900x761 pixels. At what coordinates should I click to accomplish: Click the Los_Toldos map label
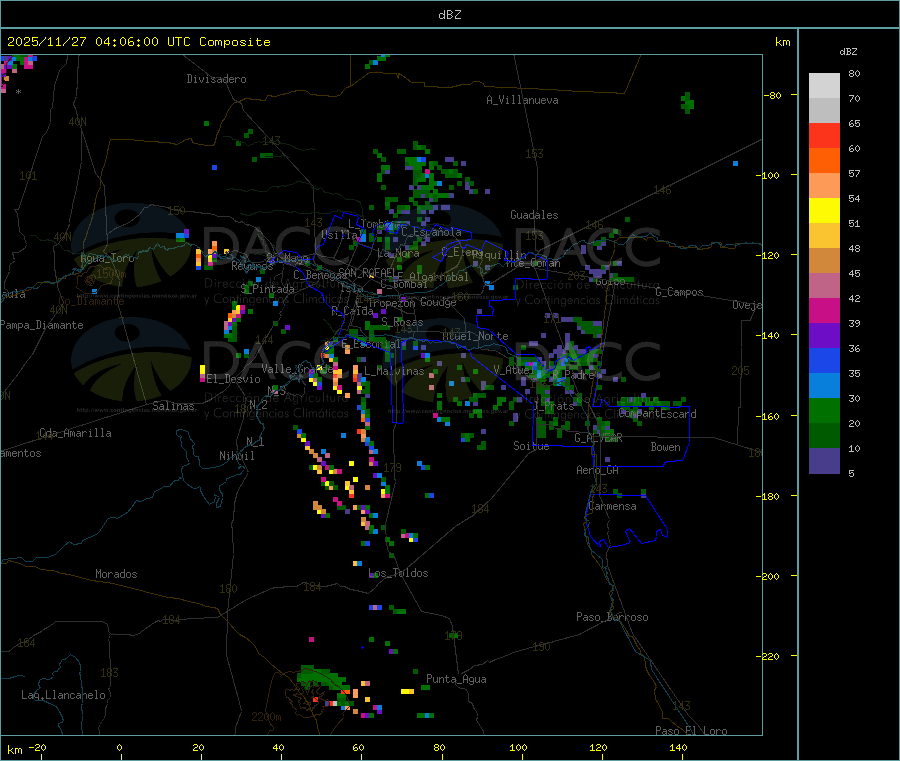click(398, 573)
